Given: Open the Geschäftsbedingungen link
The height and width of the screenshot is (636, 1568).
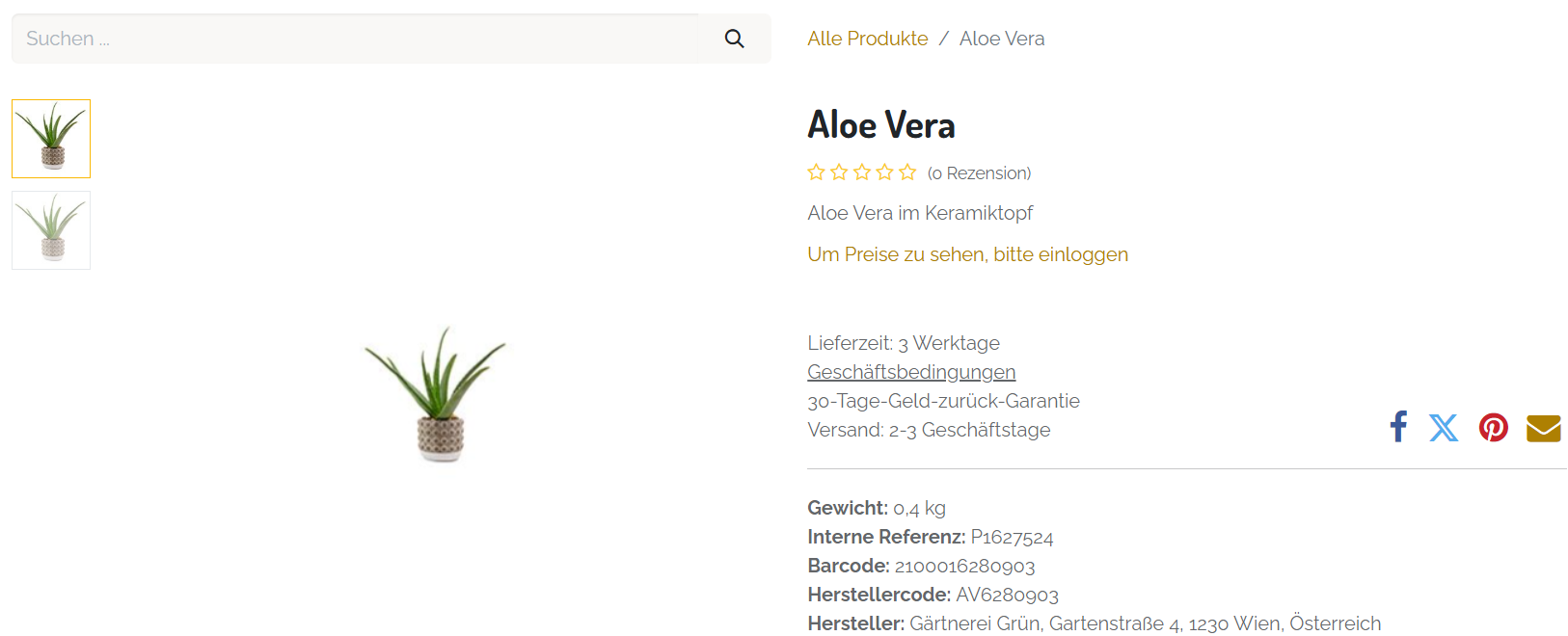Looking at the screenshot, I should (911, 372).
